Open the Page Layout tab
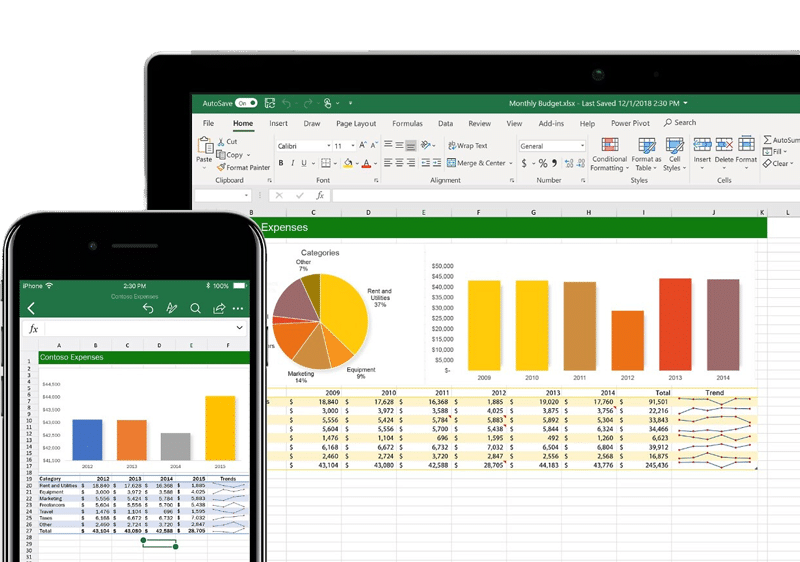The image size is (800, 562). [x=356, y=123]
